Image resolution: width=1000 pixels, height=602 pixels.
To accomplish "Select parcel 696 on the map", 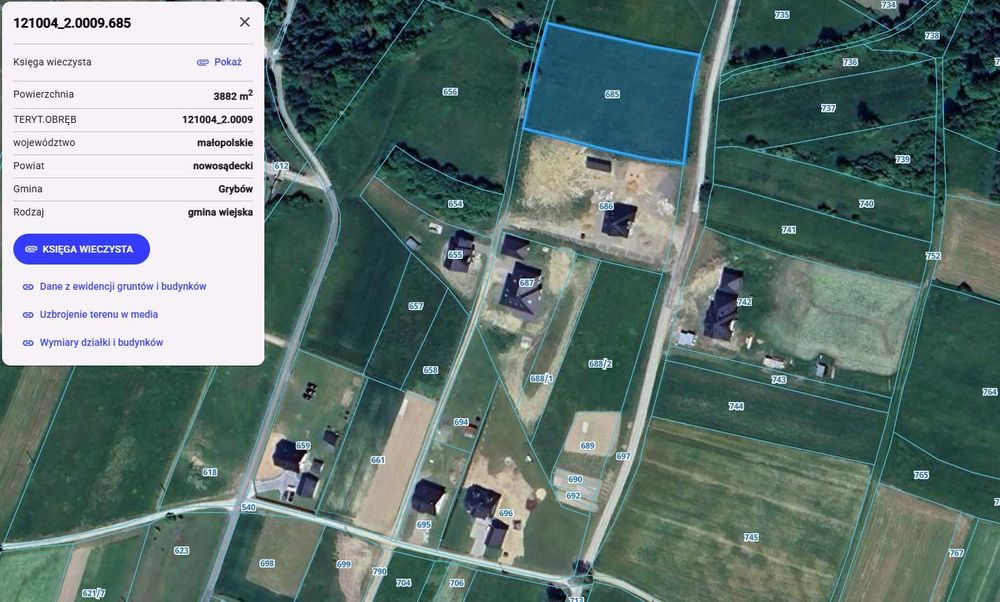I will [506, 513].
